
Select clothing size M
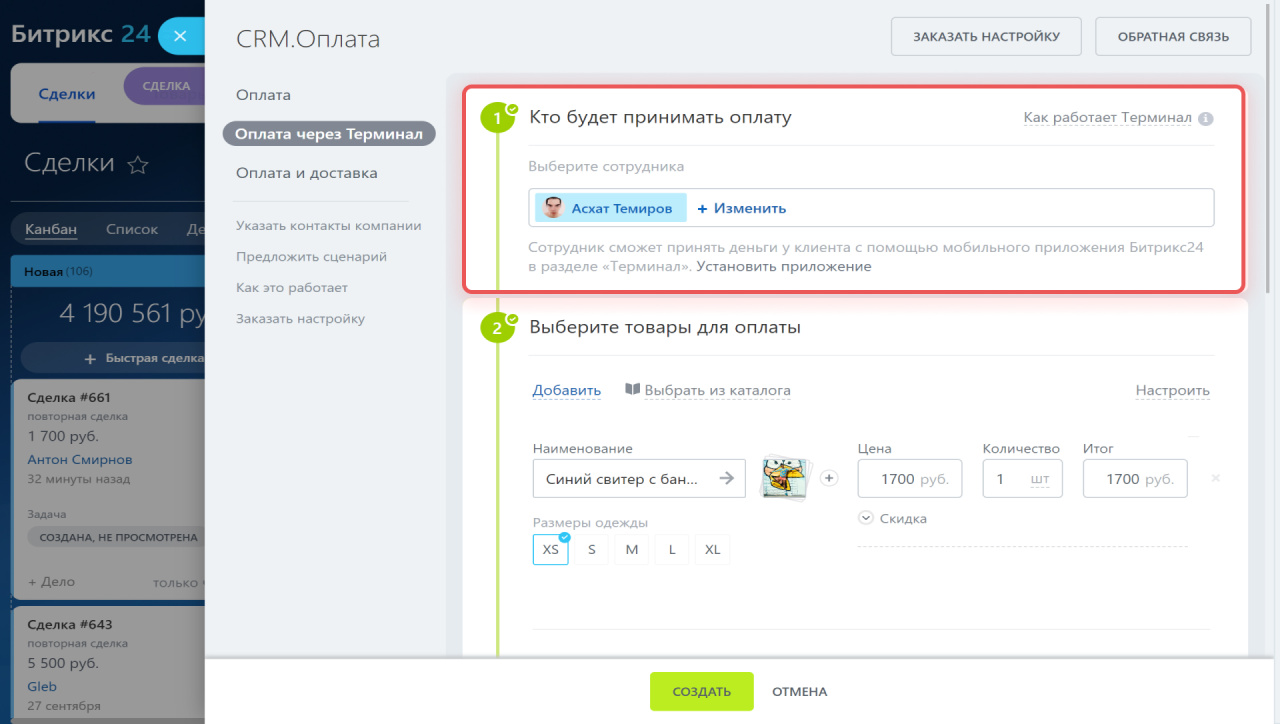(632, 549)
